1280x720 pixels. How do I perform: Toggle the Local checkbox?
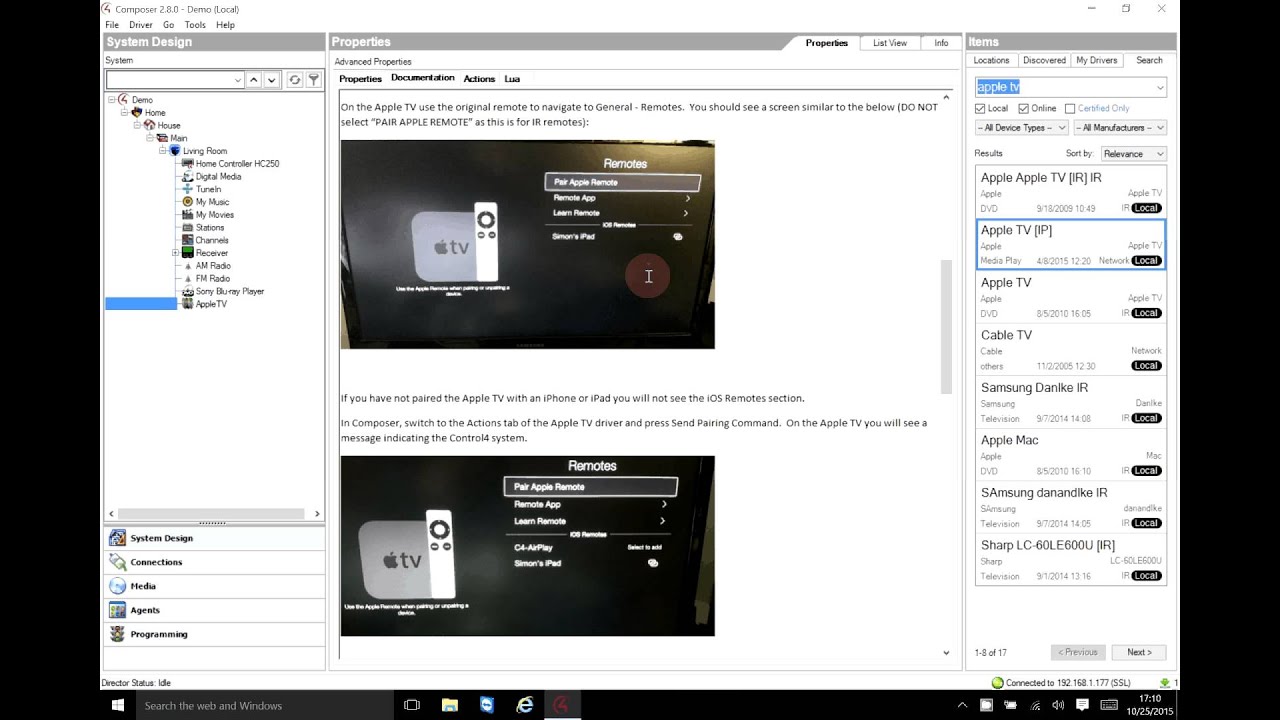point(981,108)
